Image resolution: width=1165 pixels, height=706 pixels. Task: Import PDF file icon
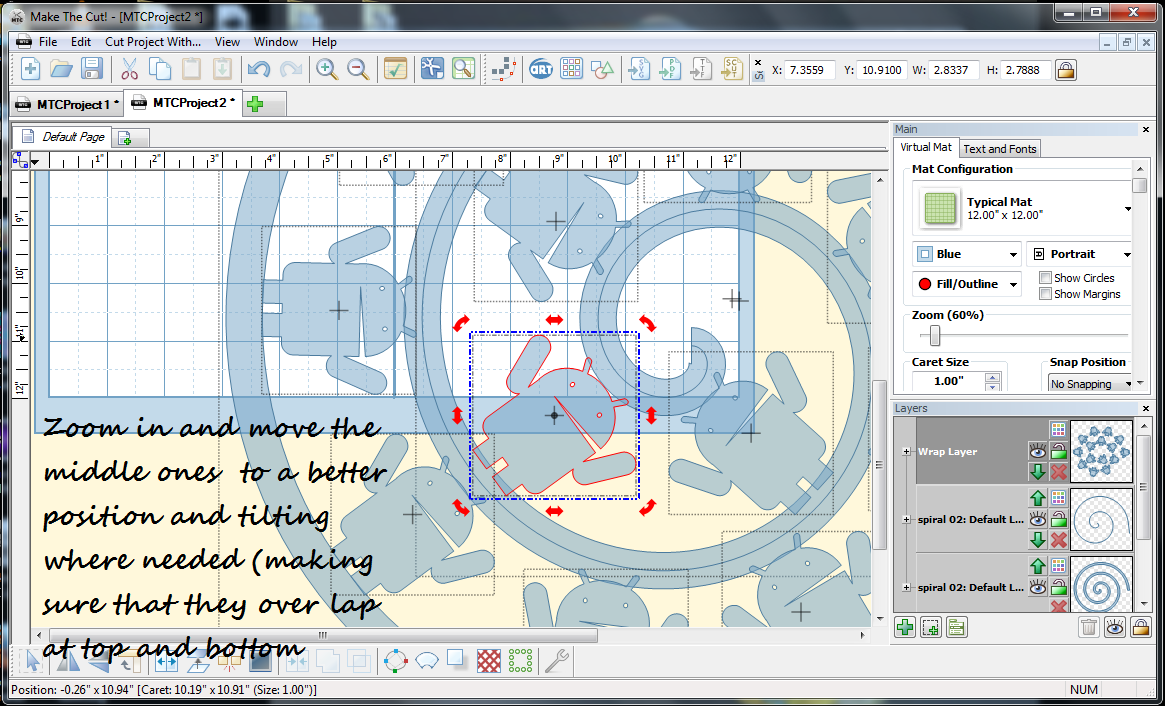tap(670, 70)
